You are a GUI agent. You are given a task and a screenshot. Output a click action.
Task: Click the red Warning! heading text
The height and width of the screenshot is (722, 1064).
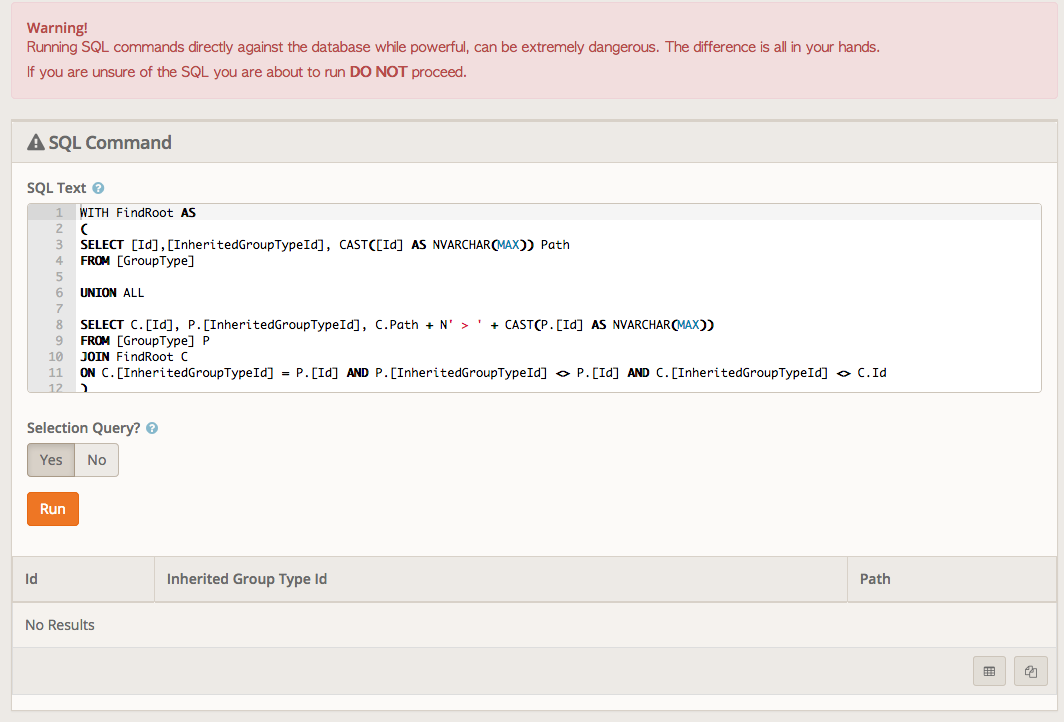(56, 28)
